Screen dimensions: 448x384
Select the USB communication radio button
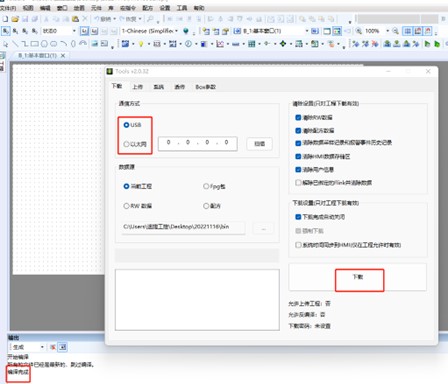tap(126, 125)
